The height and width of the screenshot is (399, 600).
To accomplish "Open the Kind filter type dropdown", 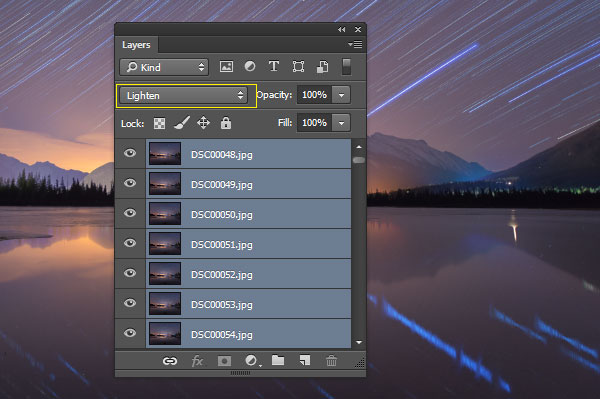I will point(164,67).
